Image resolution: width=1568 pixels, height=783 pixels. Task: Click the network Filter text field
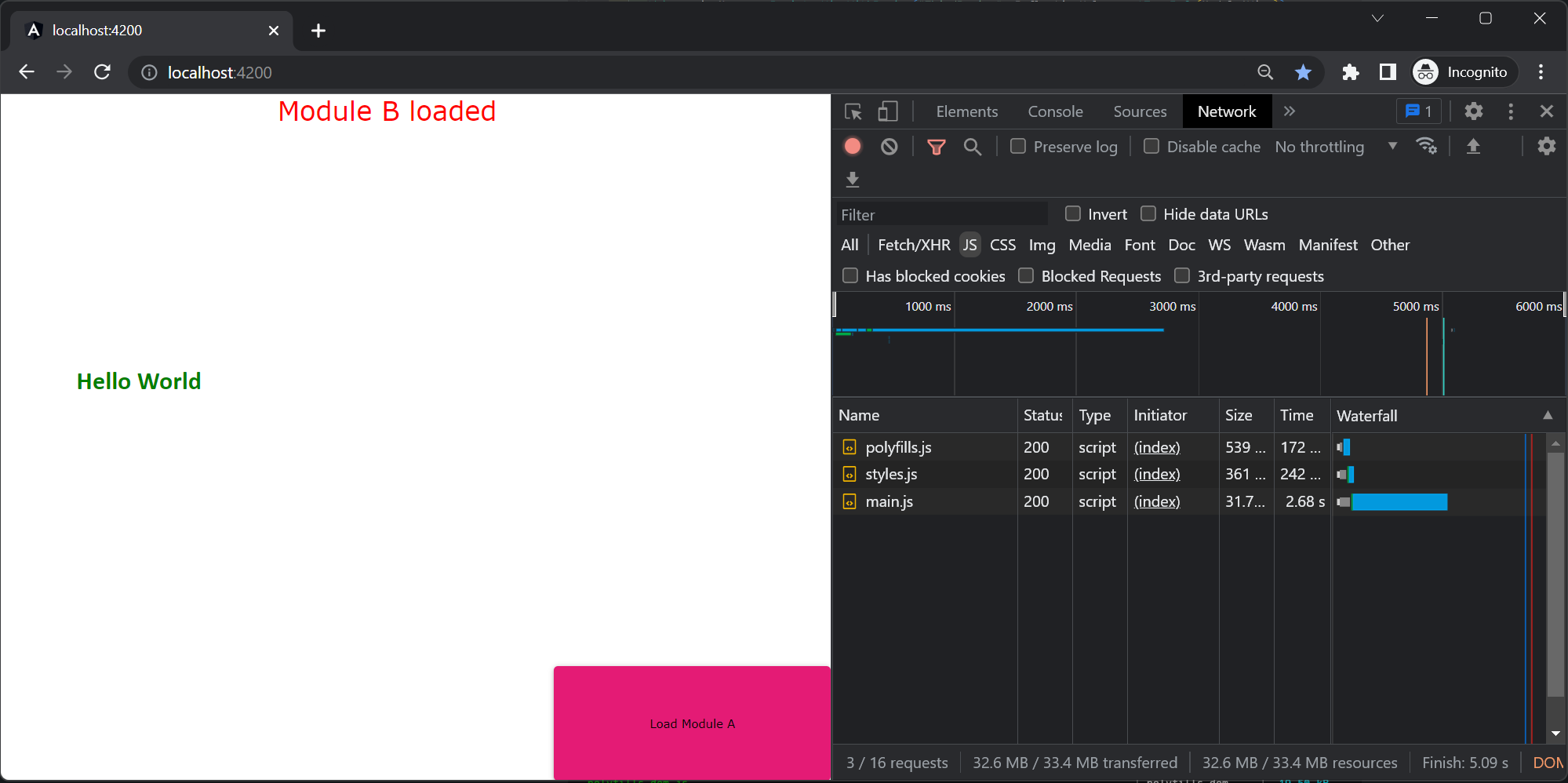coord(941,214)
